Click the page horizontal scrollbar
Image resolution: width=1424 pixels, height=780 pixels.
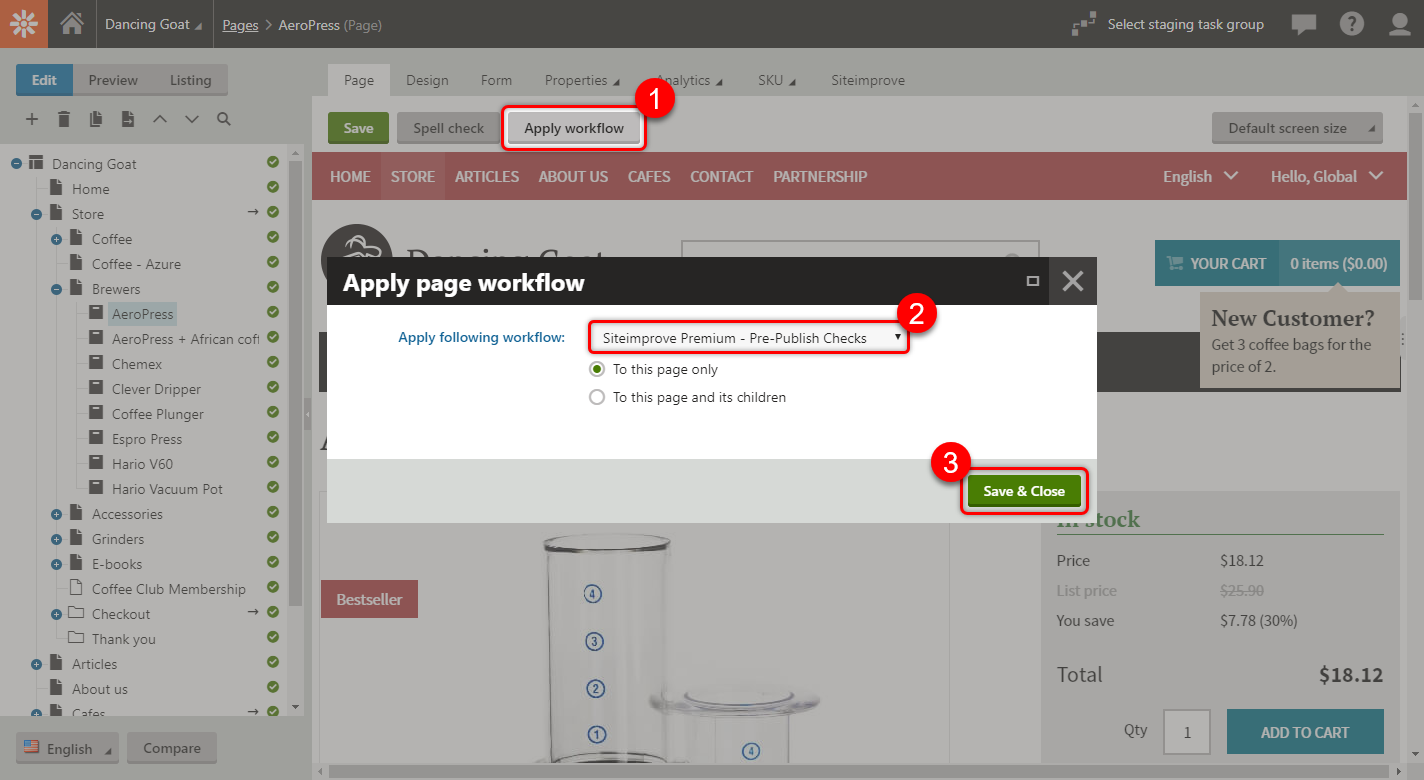pyautogui.click(x=860, y=771)
